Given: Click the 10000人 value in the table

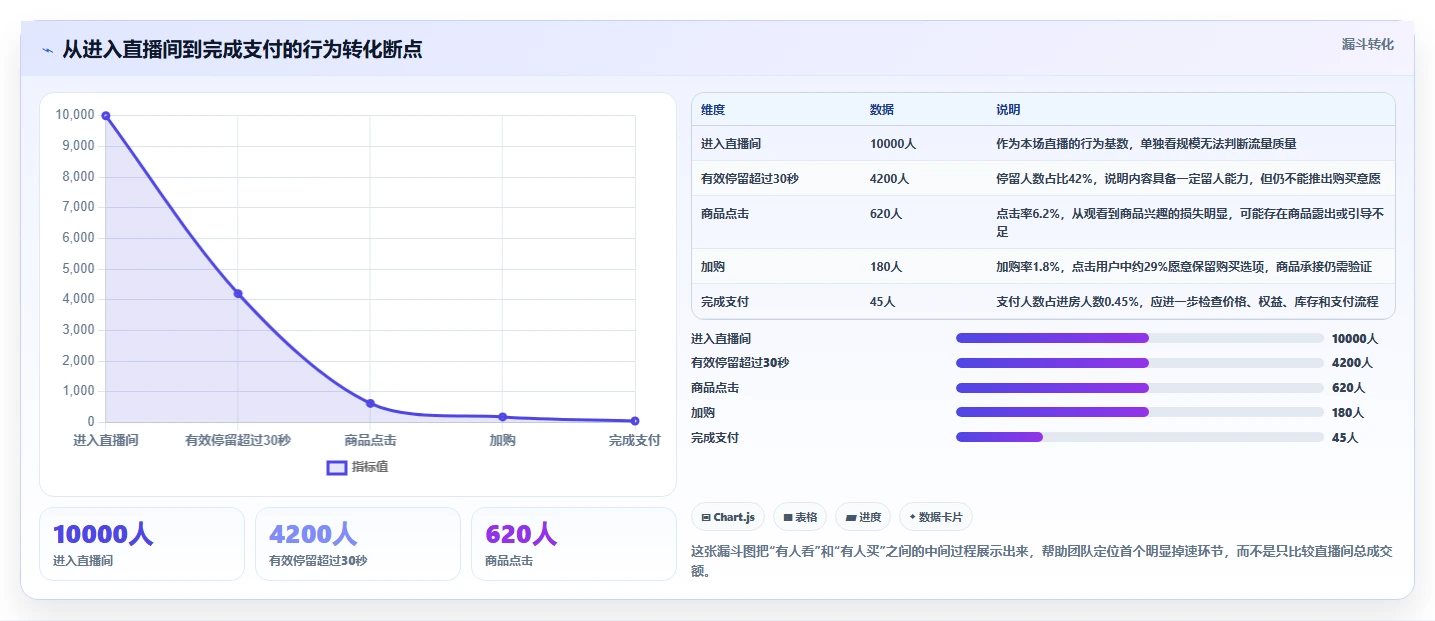Looking at the screenshot, I should point(893,144).
